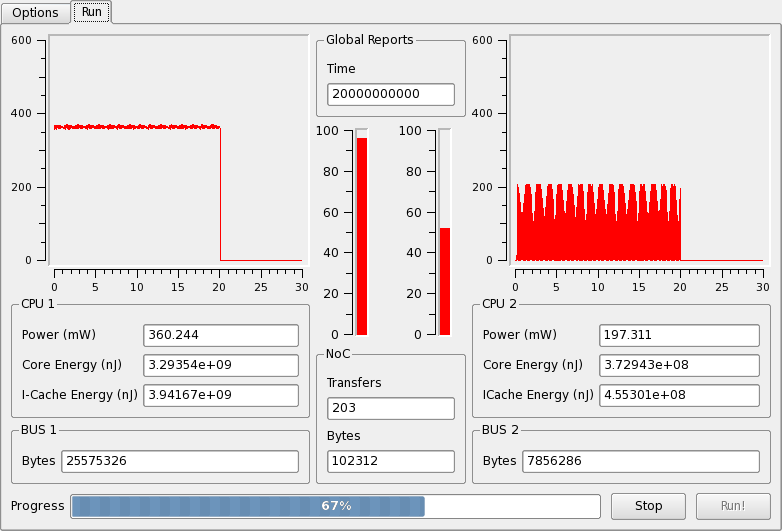Click CPU 2 Core Energy (nJ) label

pos(533,365)
